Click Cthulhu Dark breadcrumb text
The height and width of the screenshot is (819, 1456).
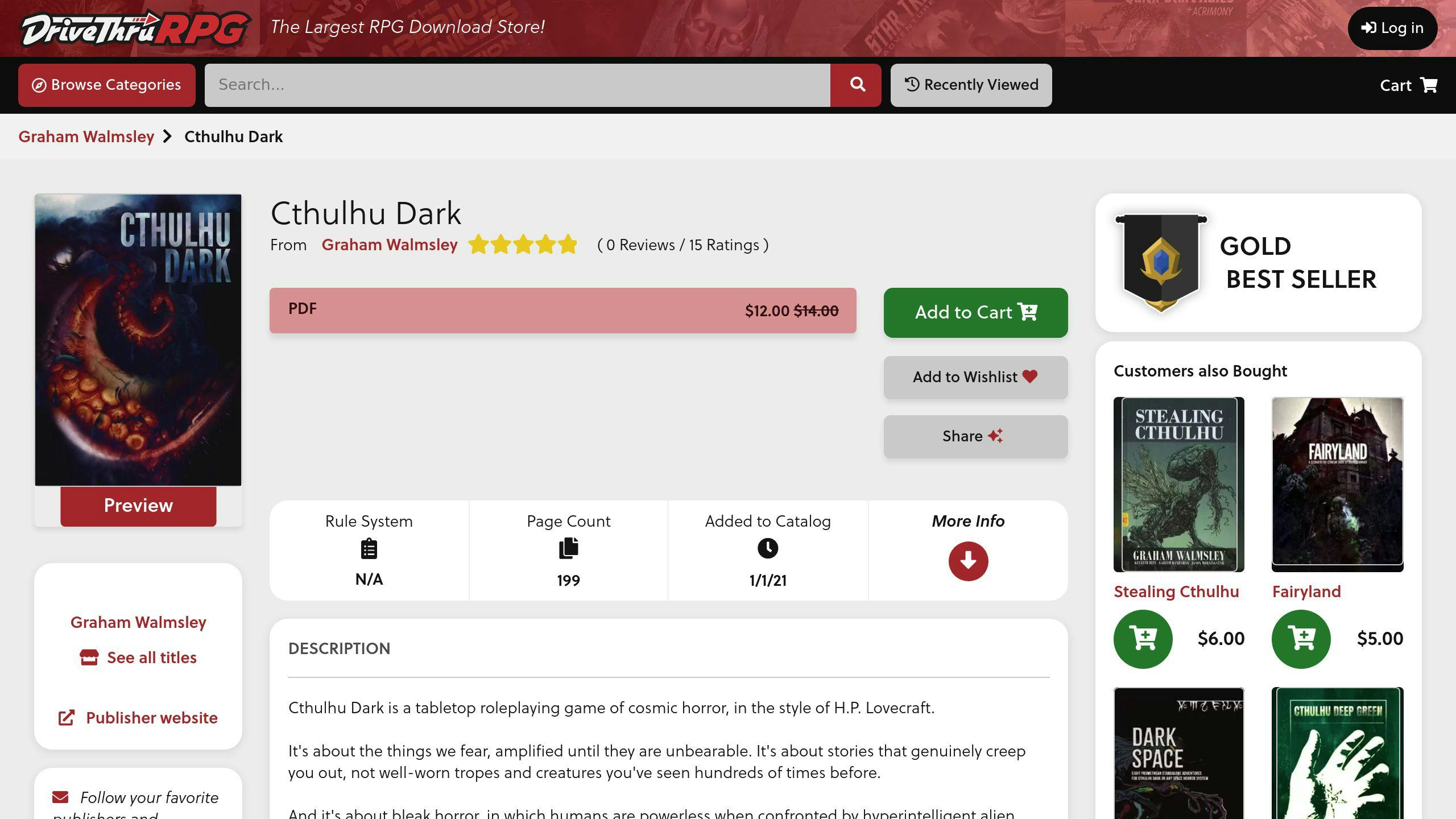234,136
